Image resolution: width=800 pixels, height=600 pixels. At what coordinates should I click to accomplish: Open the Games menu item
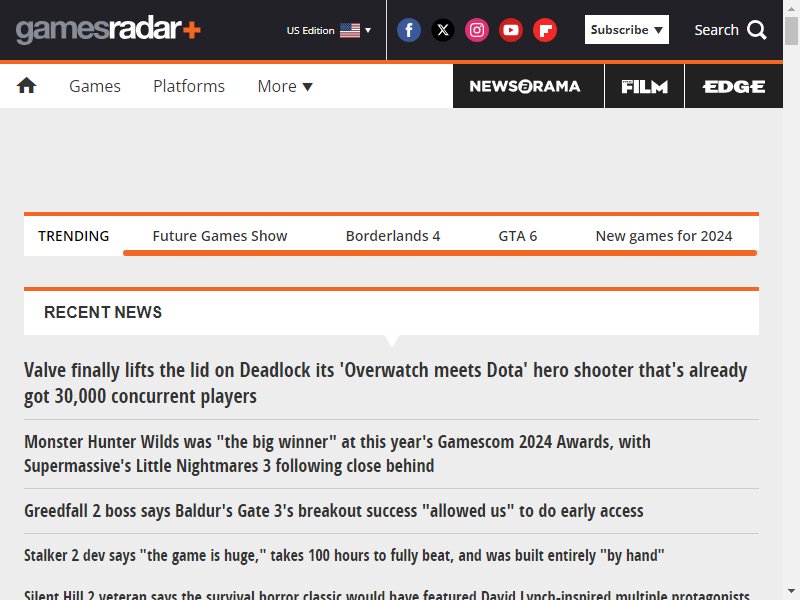(95, 86)
